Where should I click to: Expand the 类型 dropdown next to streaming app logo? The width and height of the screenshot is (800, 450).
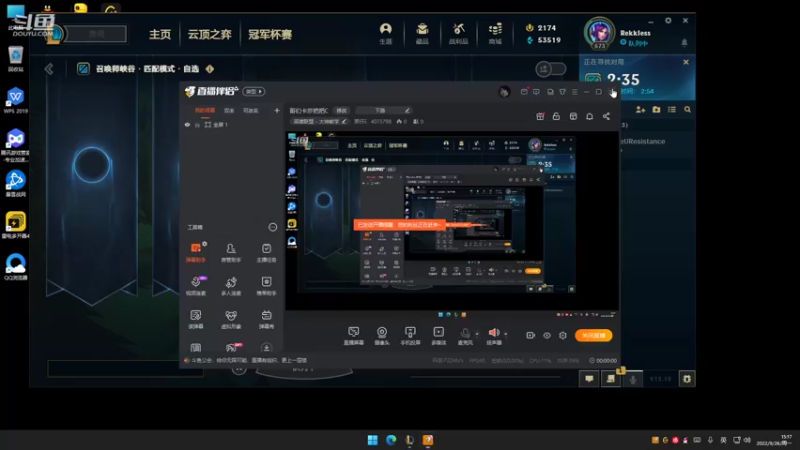[254, 91]
